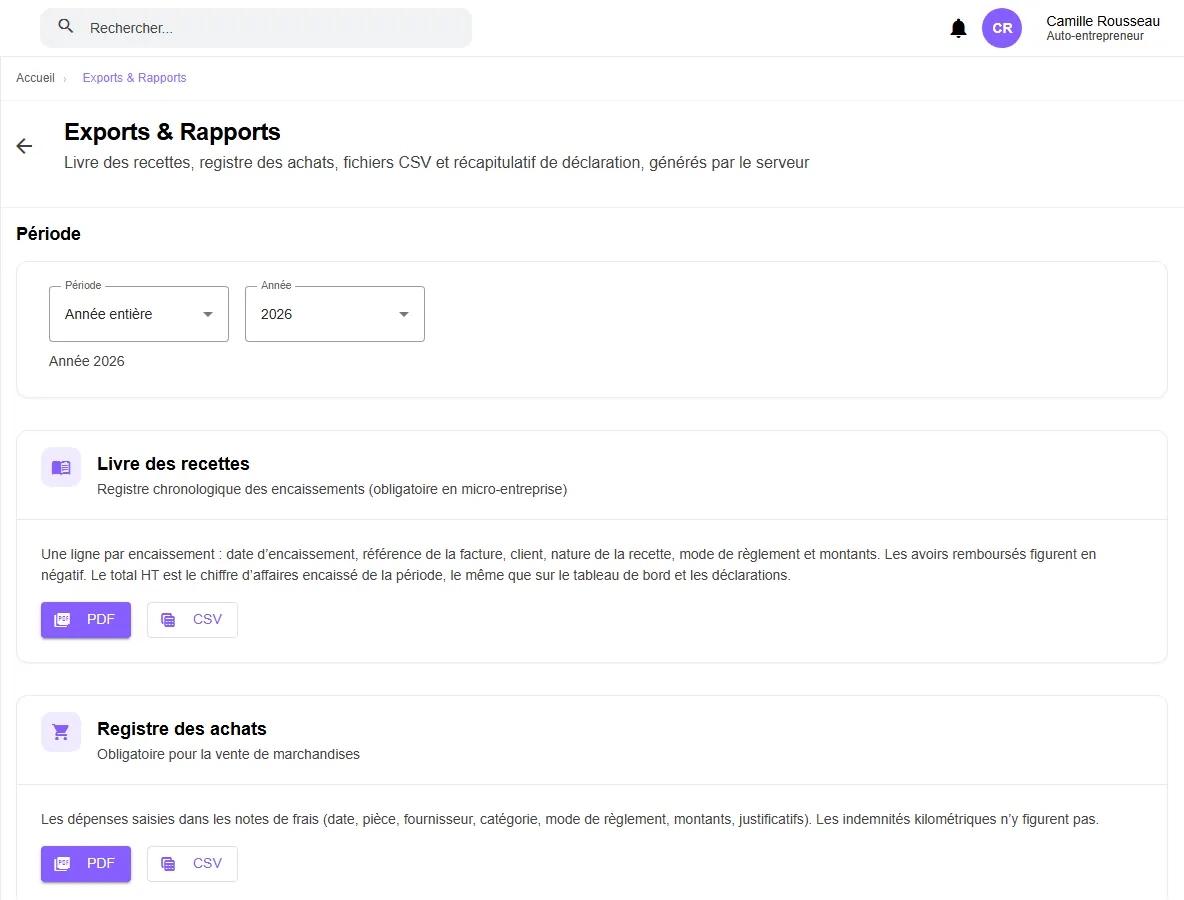Go back with the arrow icon
Image resolution: width=1184 pixels, height=900 pixels.
[24, 146]
